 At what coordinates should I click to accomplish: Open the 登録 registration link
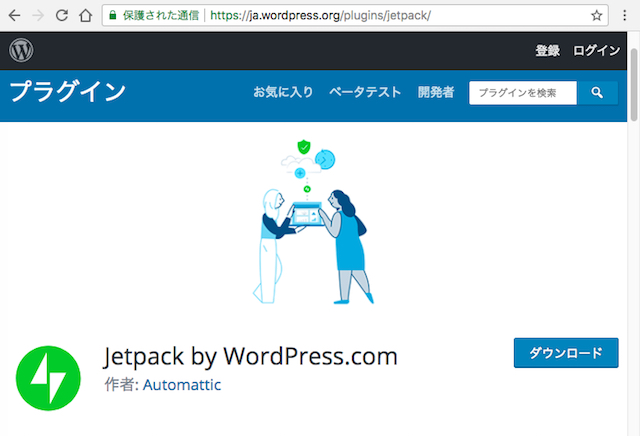coord(547,51)
